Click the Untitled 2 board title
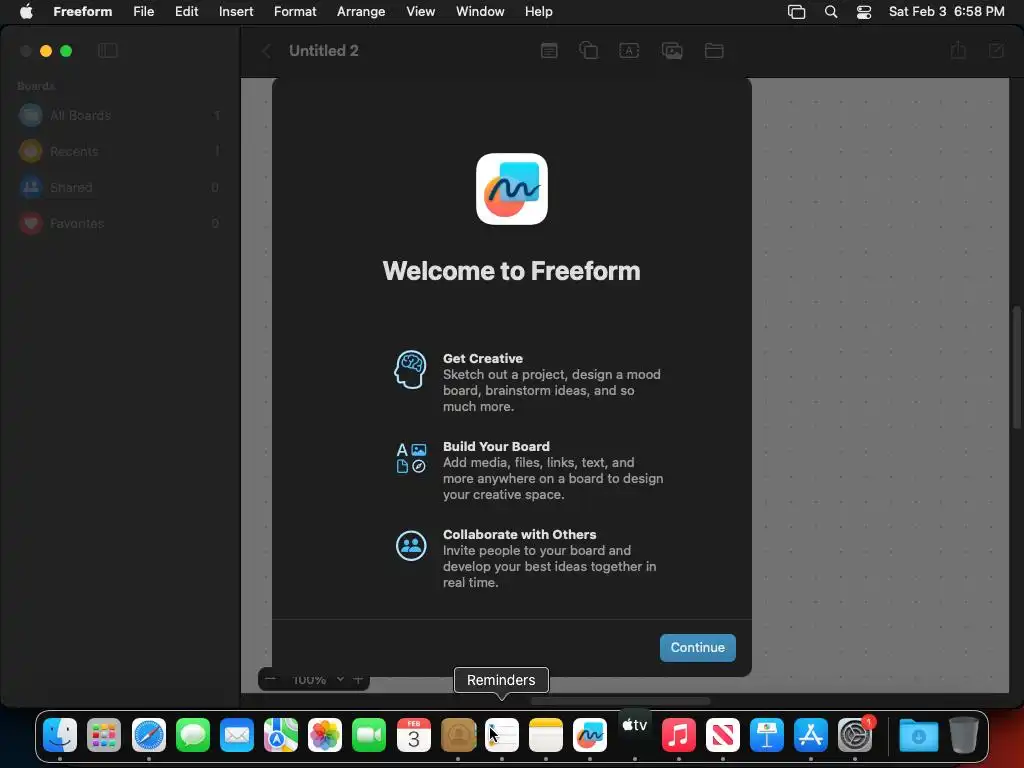The height and width of the screenshot is (768, 1024). click(323, 51)
